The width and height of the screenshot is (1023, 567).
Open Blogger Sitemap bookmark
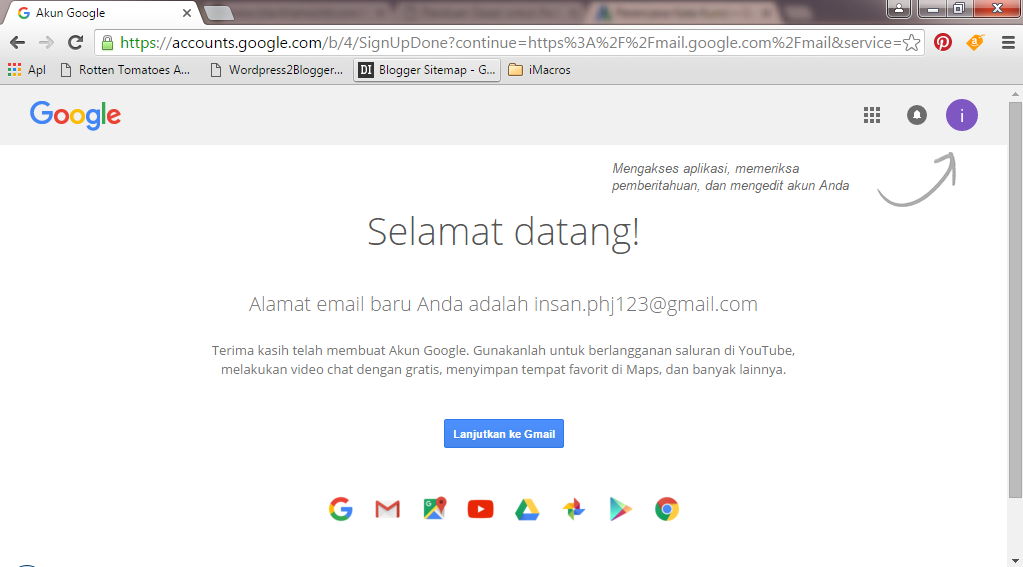[427, 70]
